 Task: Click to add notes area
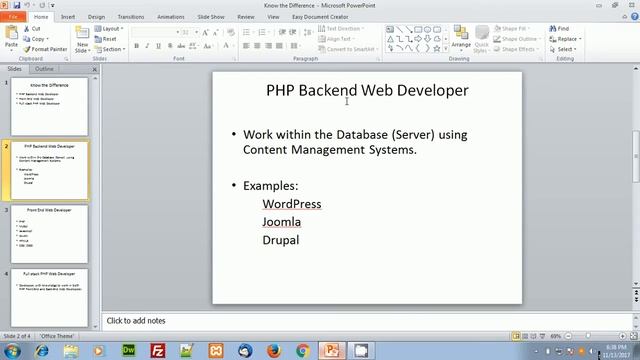point(366,321)
